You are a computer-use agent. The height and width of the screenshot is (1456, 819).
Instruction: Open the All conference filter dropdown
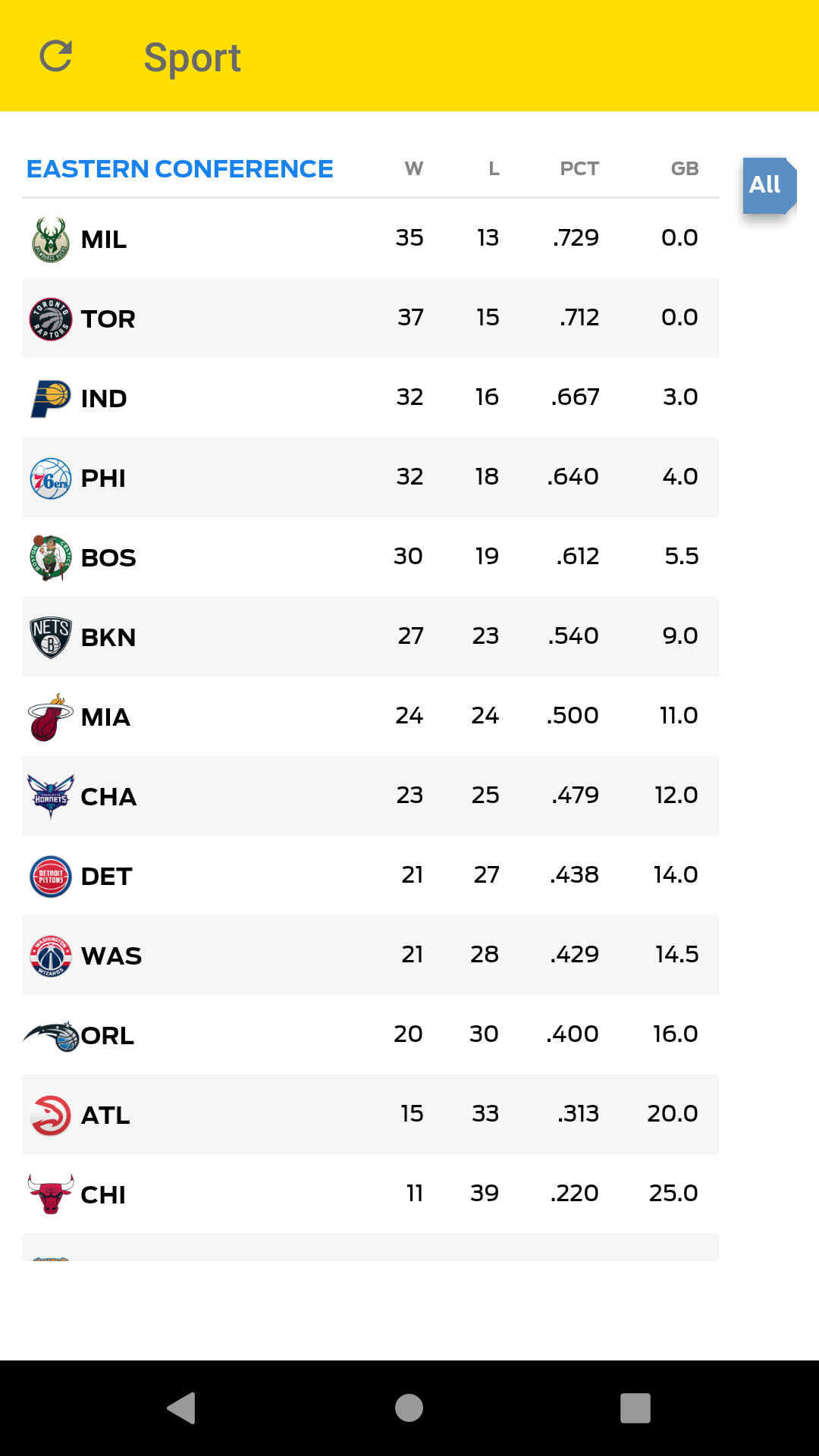pos(767,185)
